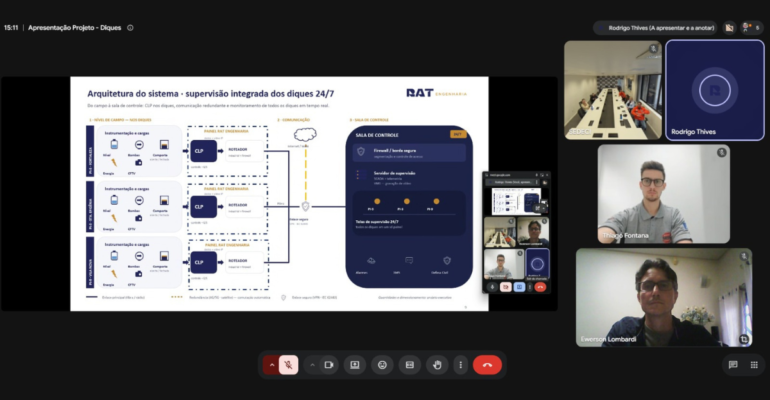Image resolution: width=770 pixels, height=400 pixels.
Task: Click the cloud internet icon on slide
Action: tap(305, 134)
